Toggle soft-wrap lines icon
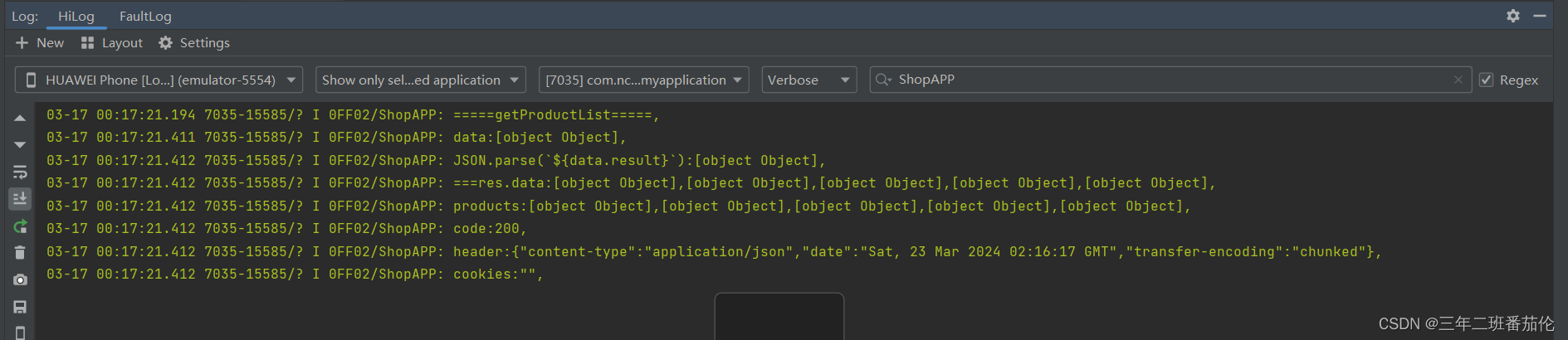Viewport: 1568px width, 340px height. [20, 172]
